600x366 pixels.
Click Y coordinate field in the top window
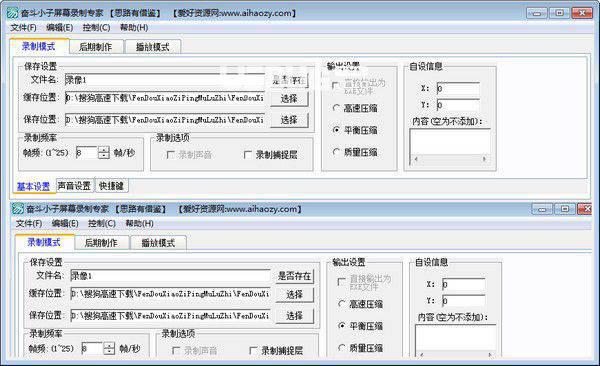pyautogui.click(x=458, y=105)
